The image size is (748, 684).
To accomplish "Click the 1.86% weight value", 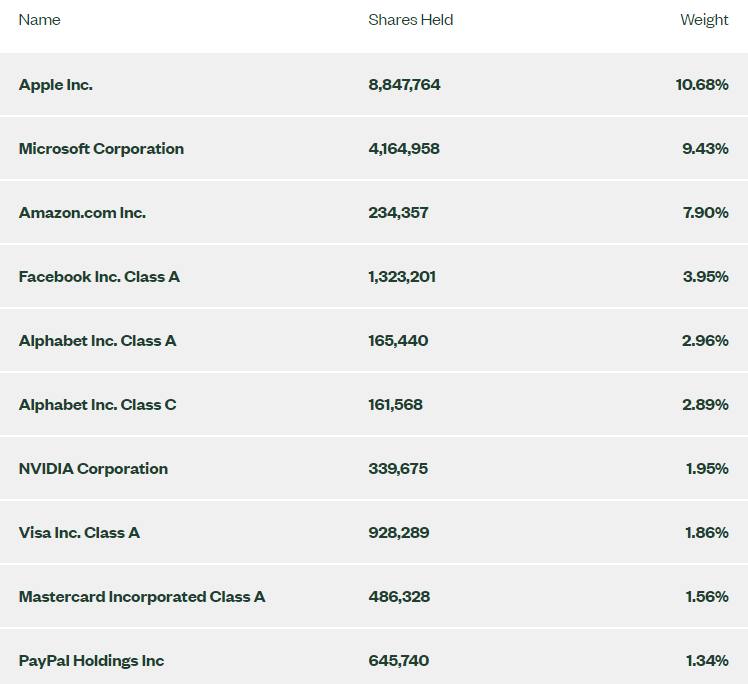I will coord(707,532).
